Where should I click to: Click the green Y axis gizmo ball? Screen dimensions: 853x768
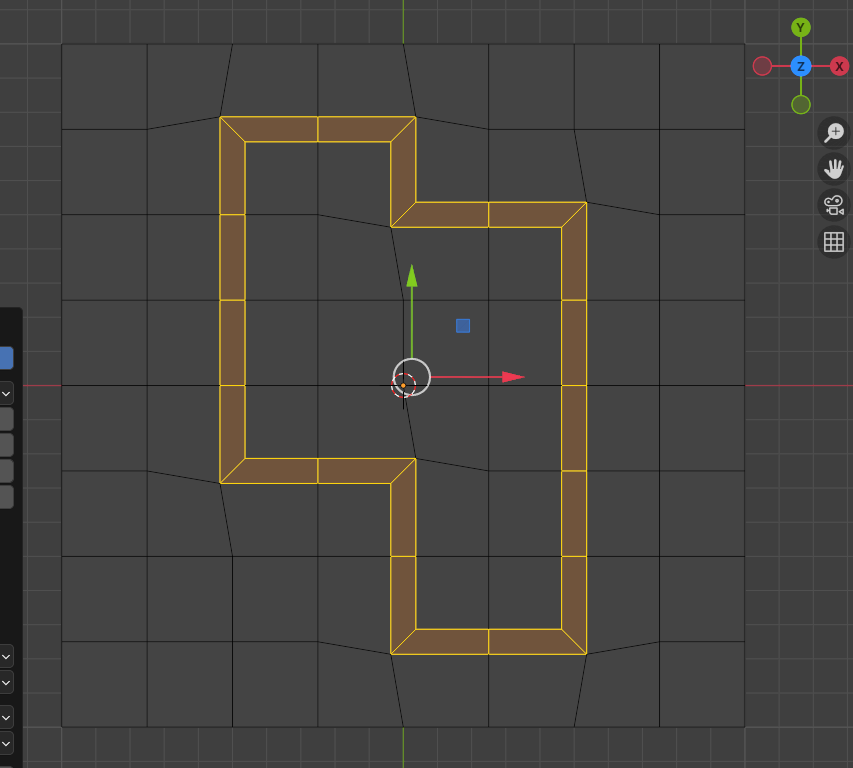coord(800,27)
